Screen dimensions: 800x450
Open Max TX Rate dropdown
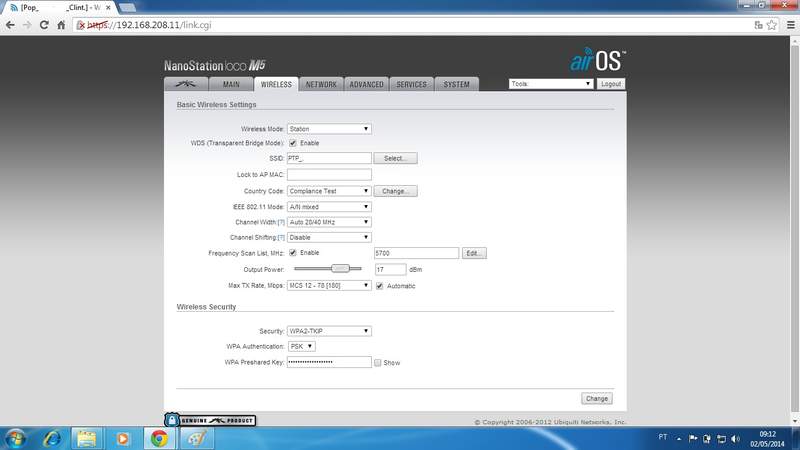tap(329, 286)
